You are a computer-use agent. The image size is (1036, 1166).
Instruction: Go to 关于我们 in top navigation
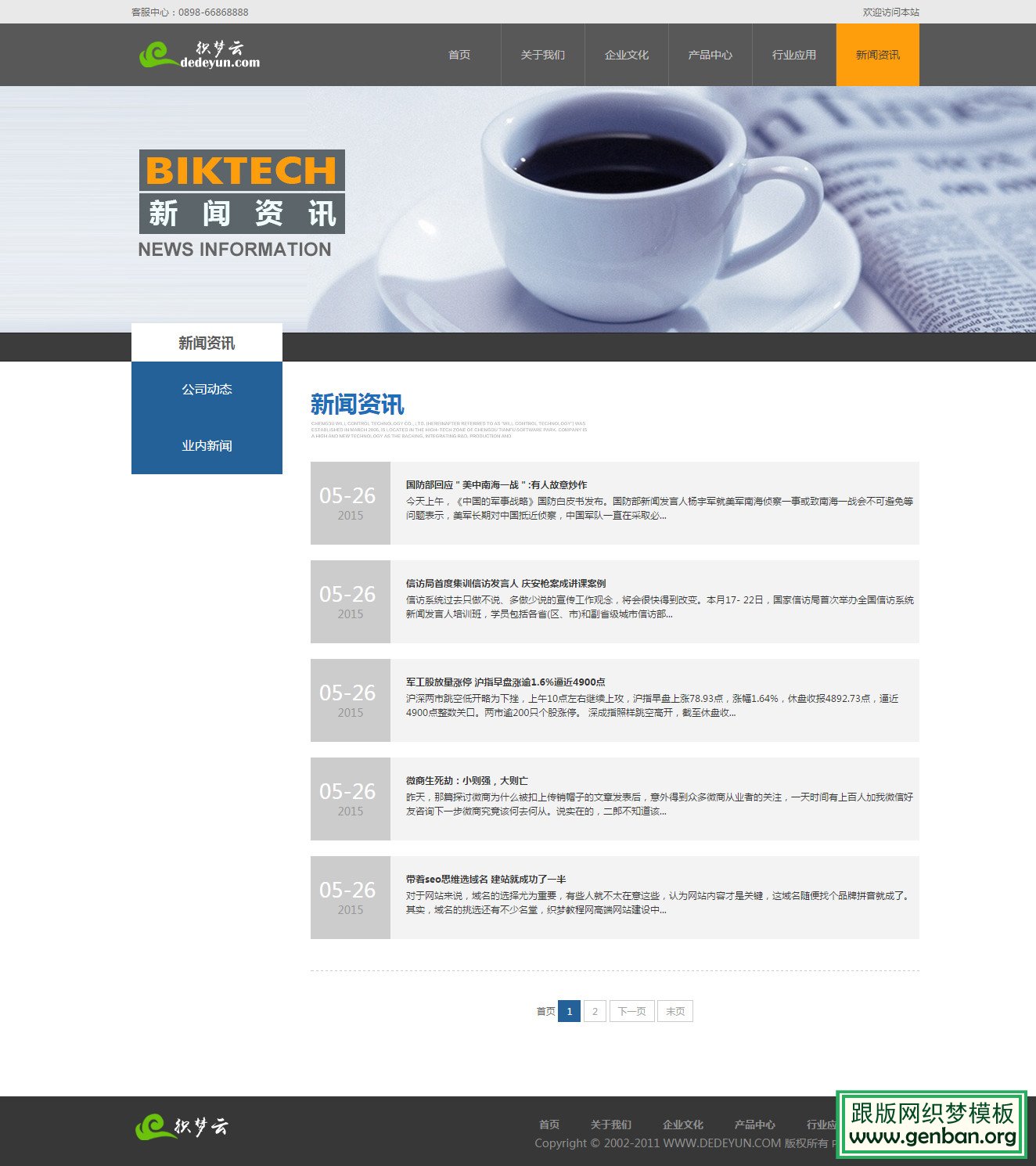(542, 55)
